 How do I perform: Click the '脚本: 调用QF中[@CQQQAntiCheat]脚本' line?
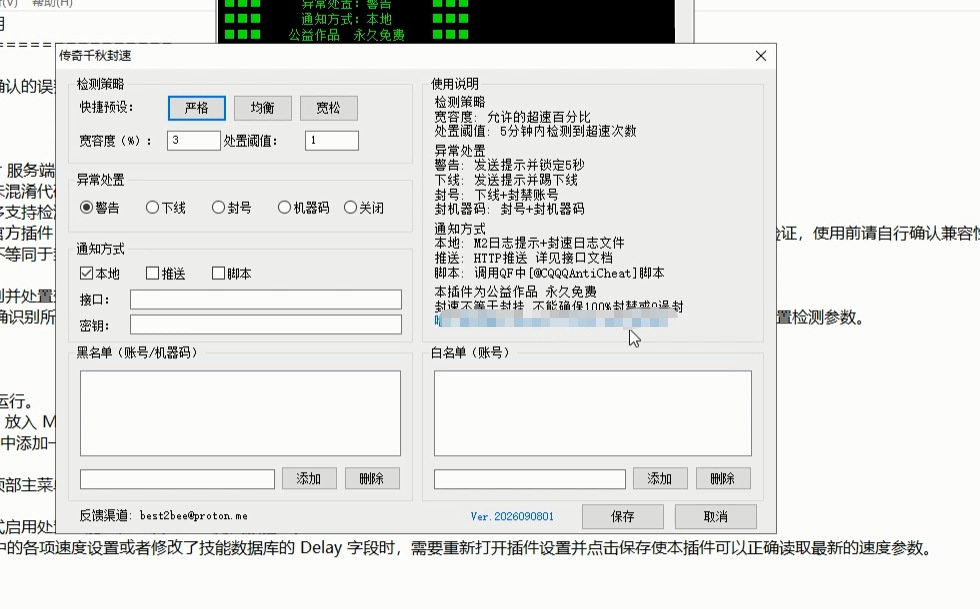tap(549, 273)
